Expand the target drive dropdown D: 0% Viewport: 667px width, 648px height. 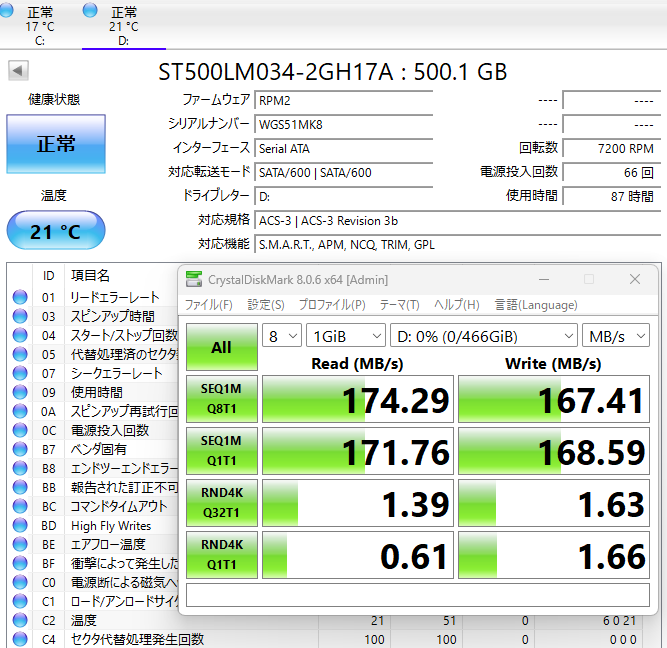[484, 336]
